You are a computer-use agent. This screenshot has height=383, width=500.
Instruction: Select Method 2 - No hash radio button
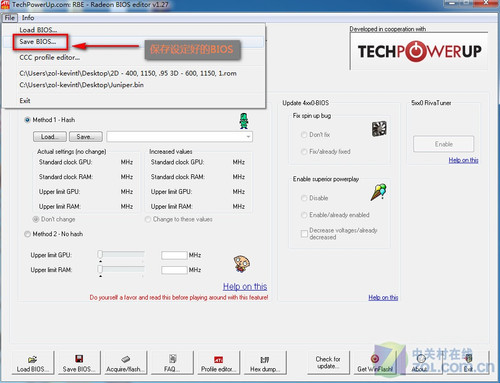pos(27,234)
